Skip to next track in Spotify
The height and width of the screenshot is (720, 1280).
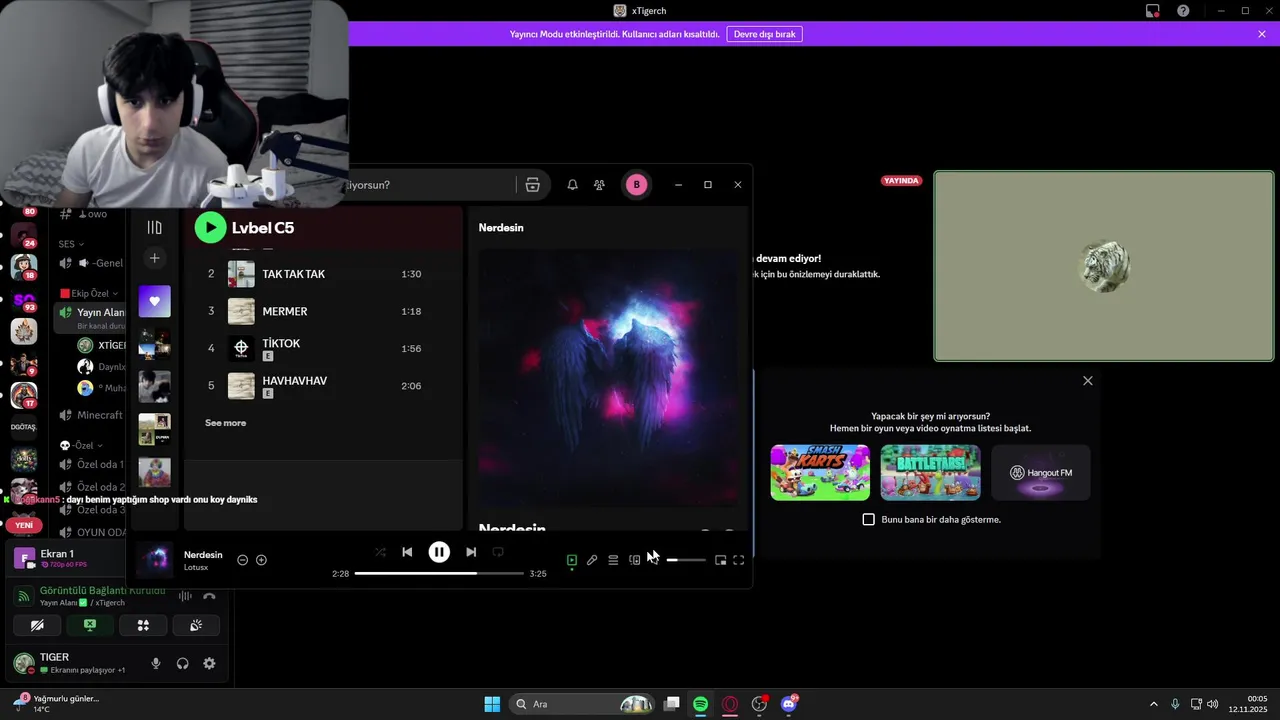471,552
